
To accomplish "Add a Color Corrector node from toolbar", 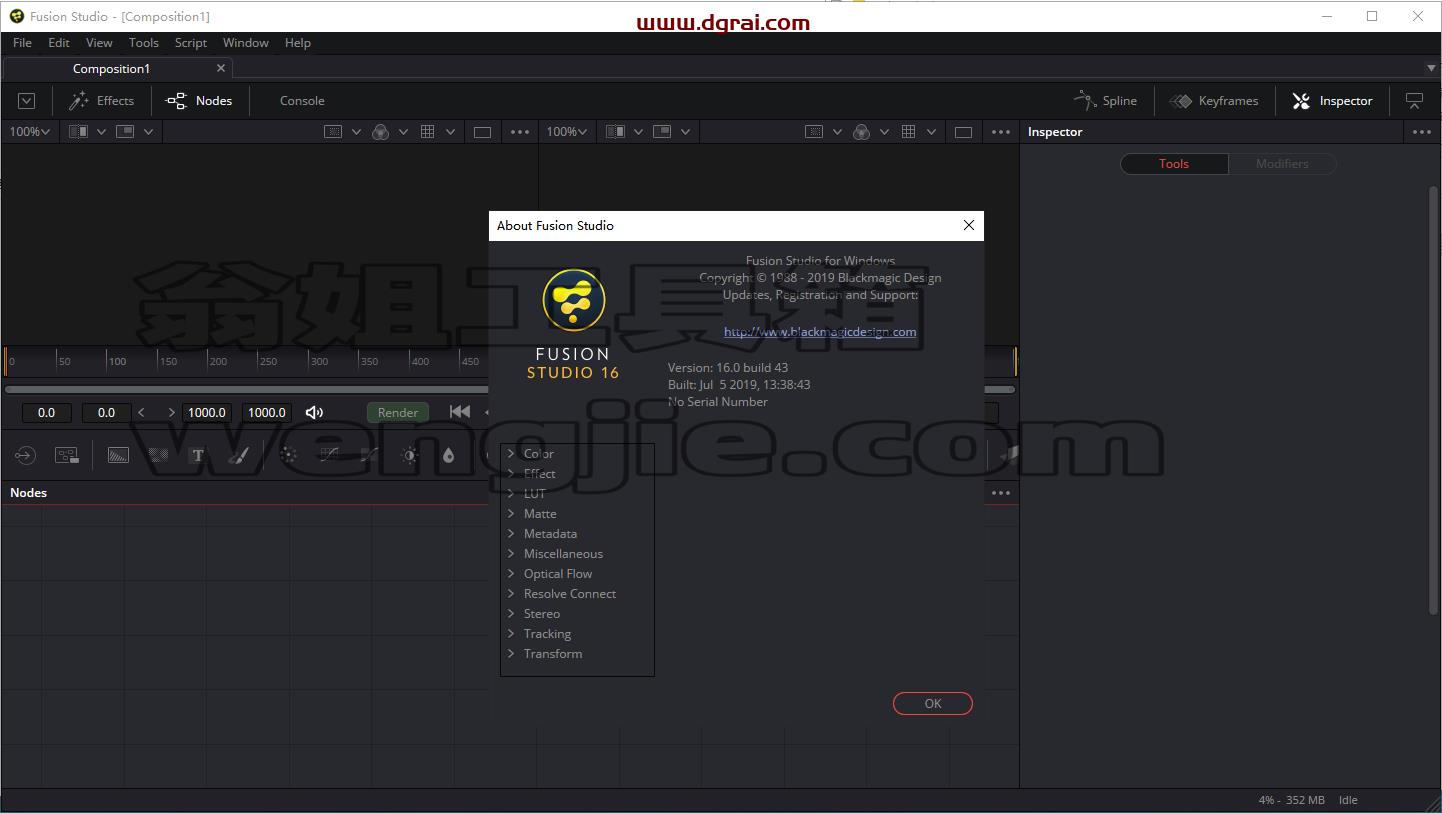I will pos(289,455).
